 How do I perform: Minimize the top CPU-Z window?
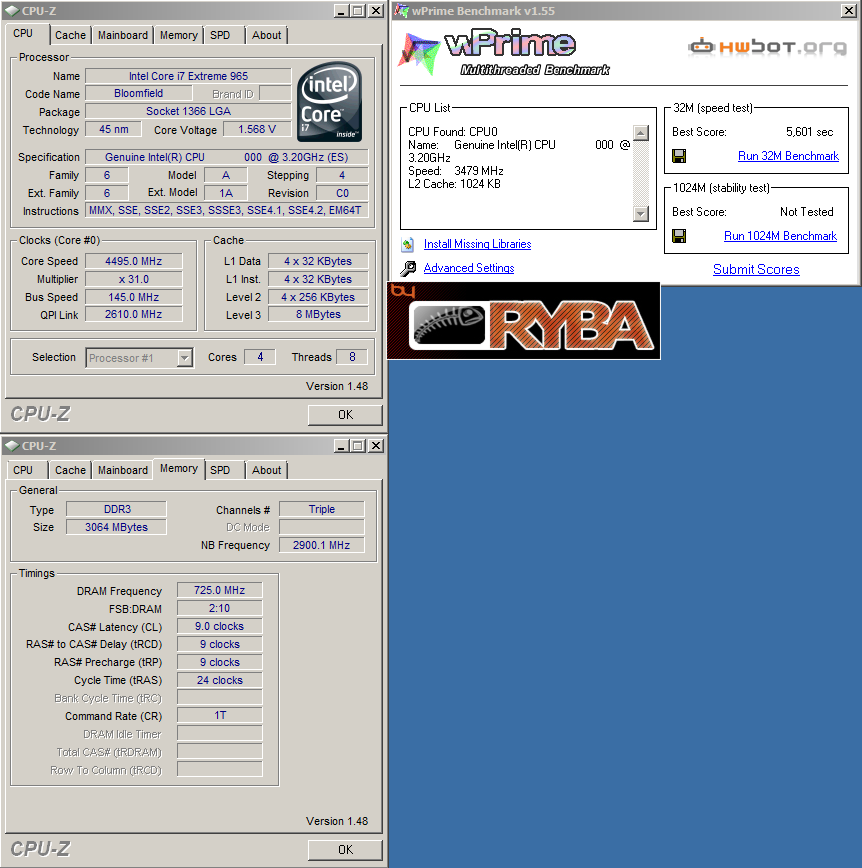click(x=341, y=11)
